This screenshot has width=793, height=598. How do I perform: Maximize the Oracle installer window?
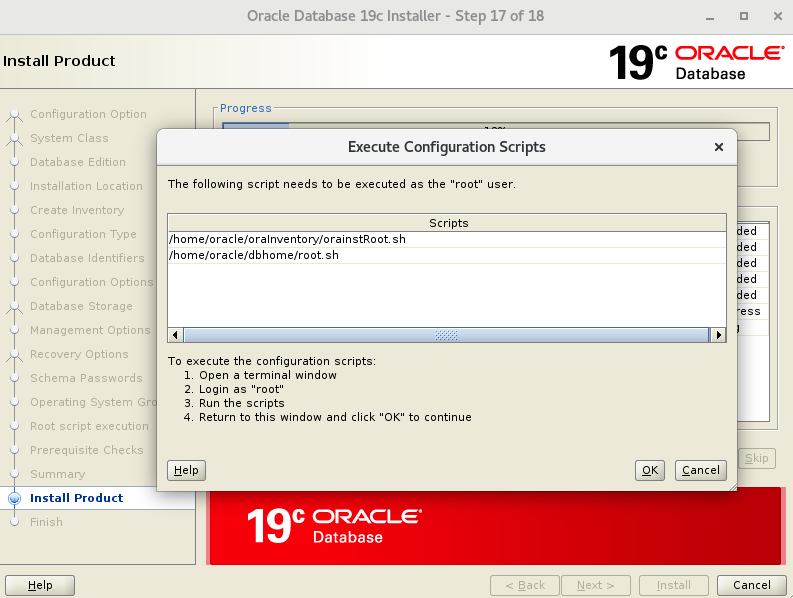[x=743, y=16]
